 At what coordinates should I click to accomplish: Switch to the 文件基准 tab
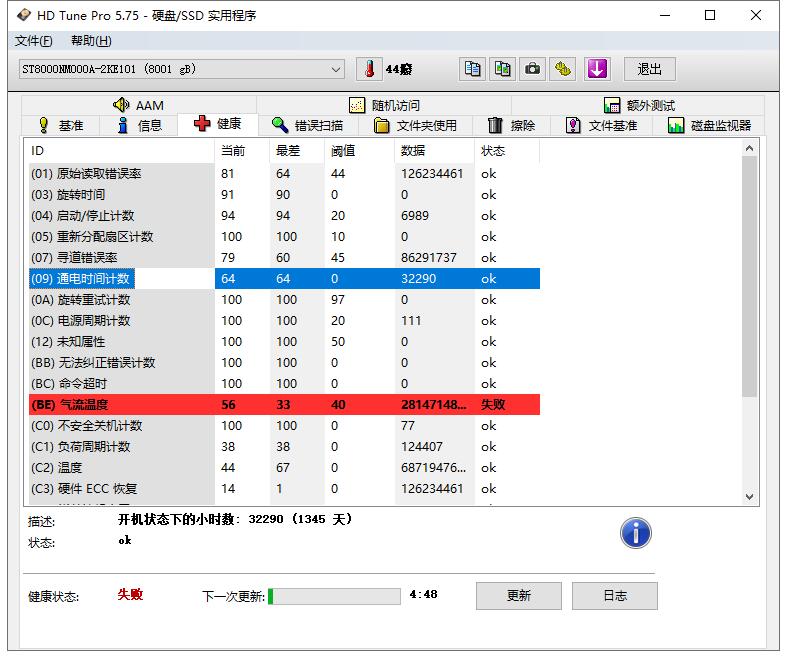click(601, 125)
